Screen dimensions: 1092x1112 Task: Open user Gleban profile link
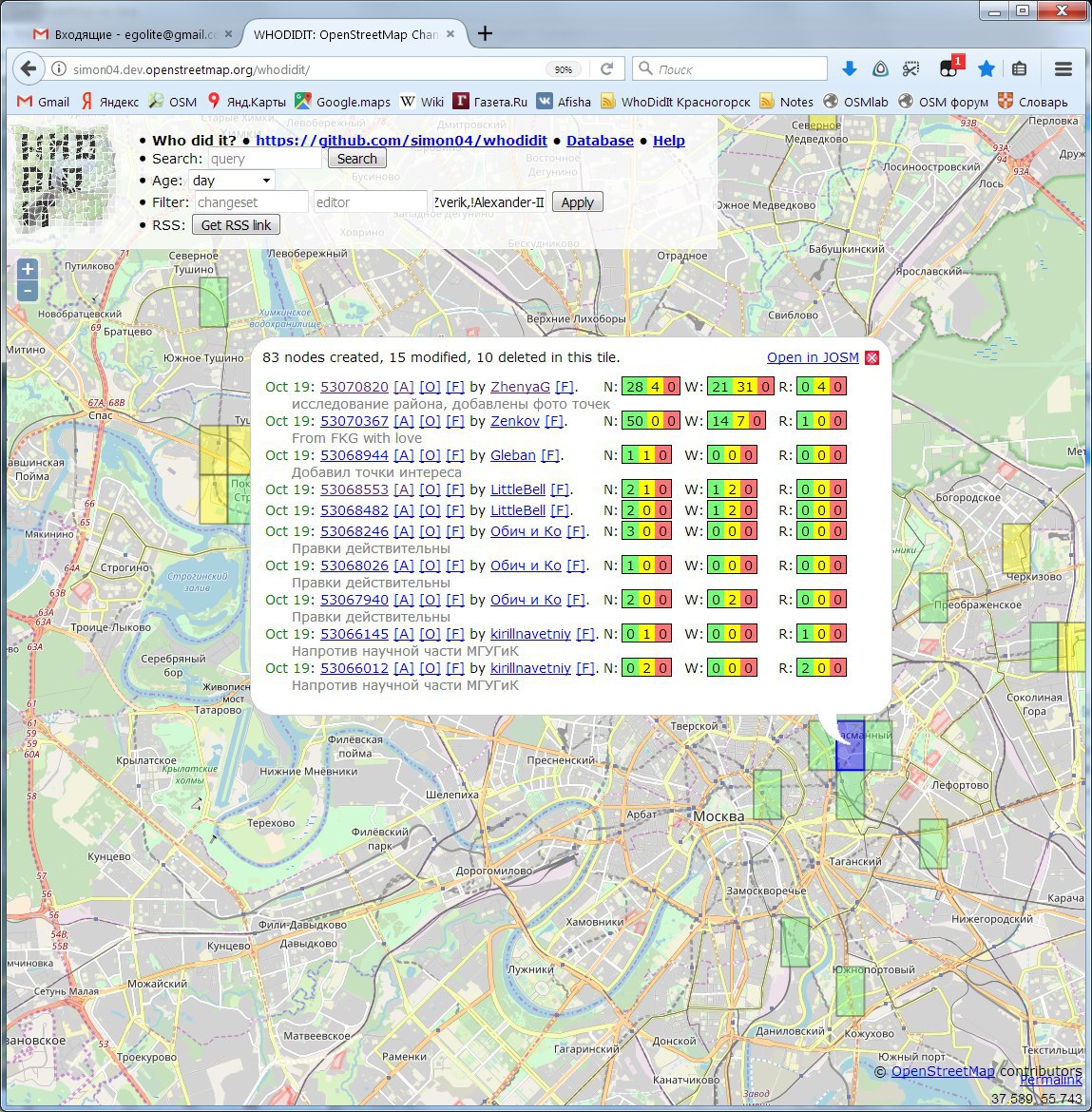point(512,454)
